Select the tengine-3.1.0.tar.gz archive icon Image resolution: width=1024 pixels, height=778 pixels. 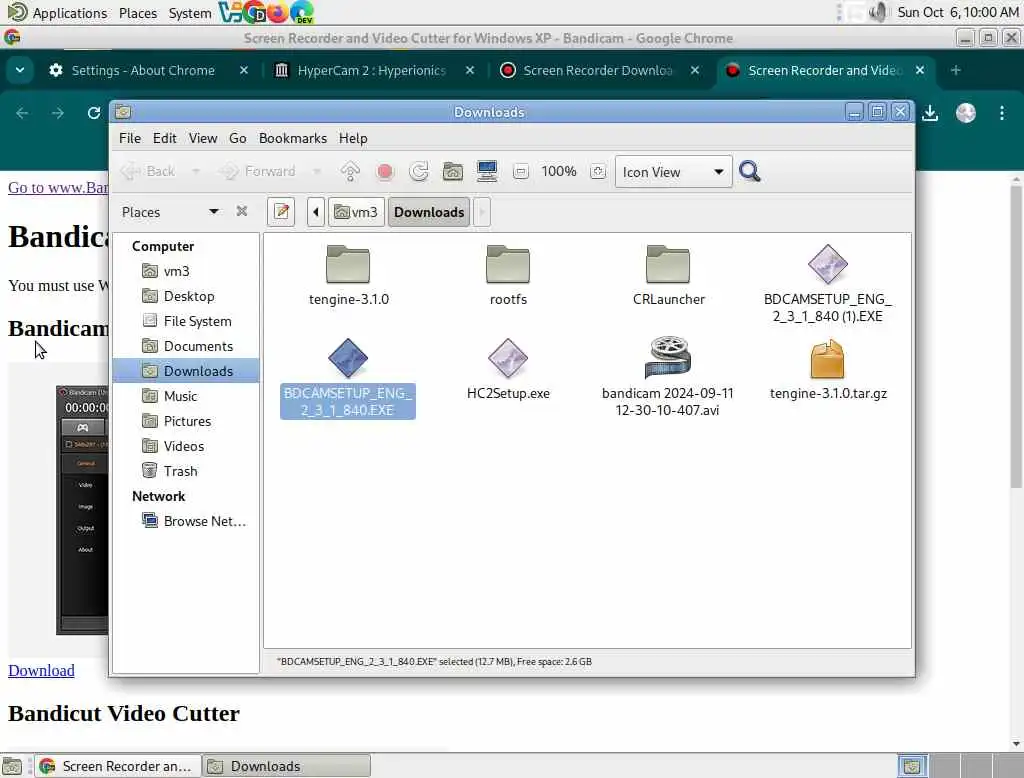pyautogui.click(x=827, y=359)
